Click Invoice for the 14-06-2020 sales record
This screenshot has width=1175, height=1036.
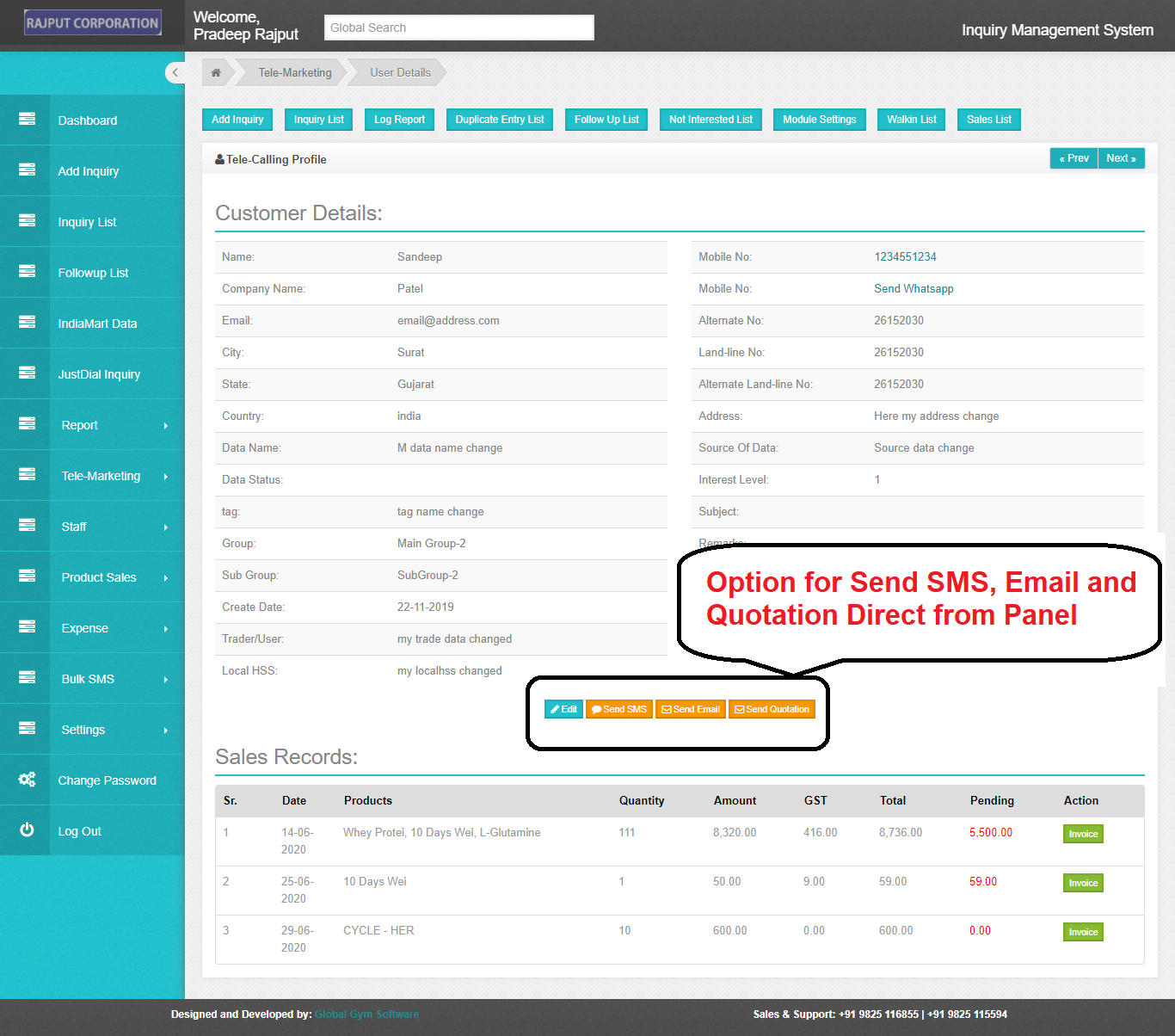(1082, 833)
